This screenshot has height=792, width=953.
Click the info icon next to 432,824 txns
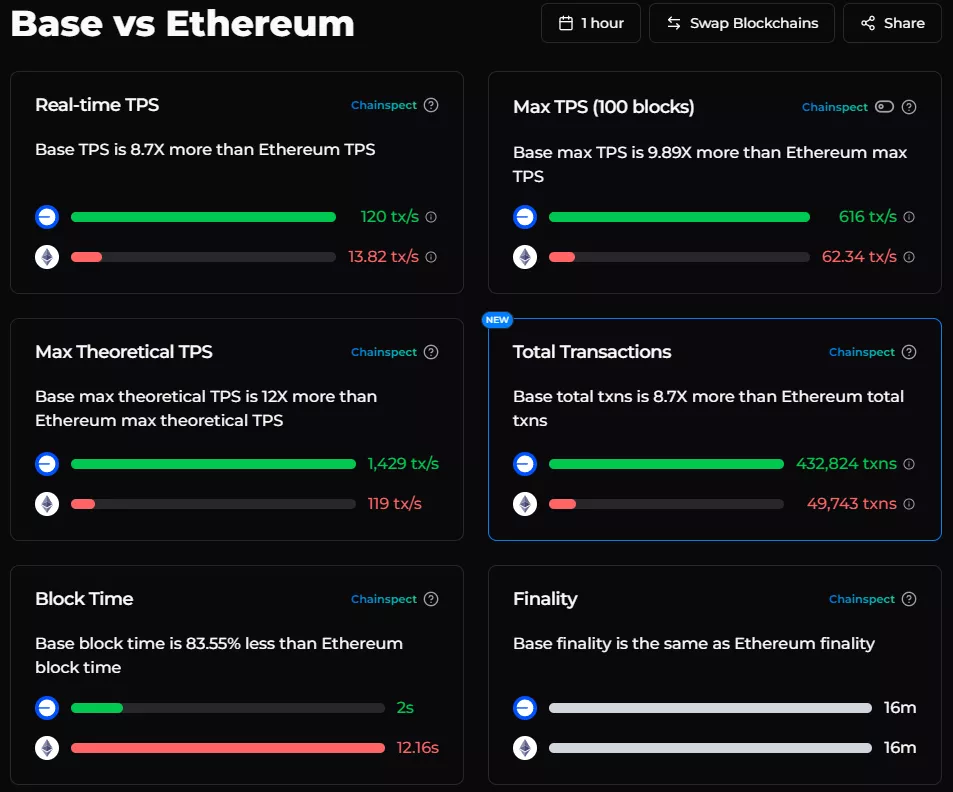coord(908,463)
